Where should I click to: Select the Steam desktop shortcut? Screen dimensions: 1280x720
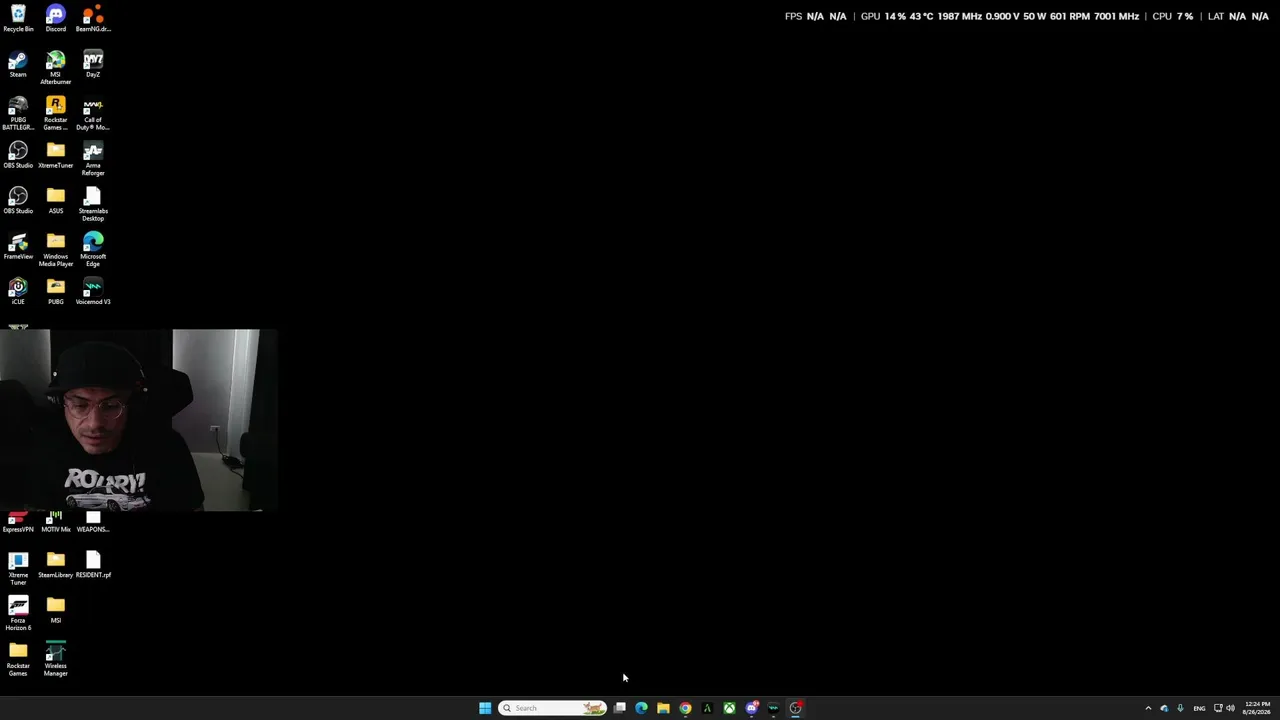click(x=18, y=64)
